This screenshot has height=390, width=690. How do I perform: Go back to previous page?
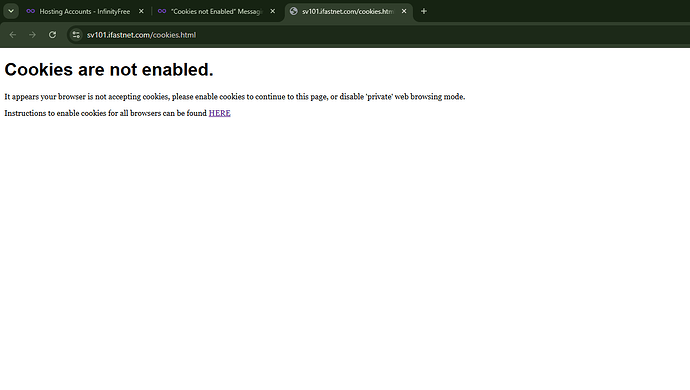point(13,35)
